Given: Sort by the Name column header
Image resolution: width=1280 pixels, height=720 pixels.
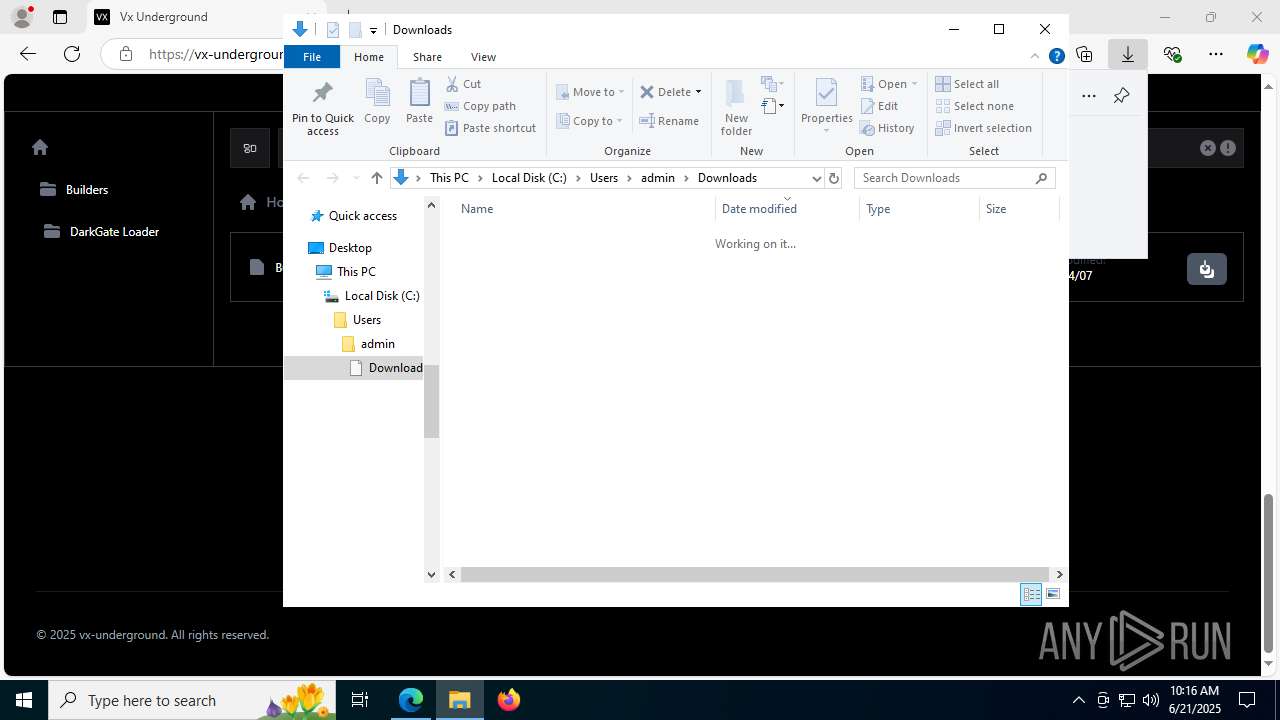Looking at the screenshot, I should coord(584,209).
